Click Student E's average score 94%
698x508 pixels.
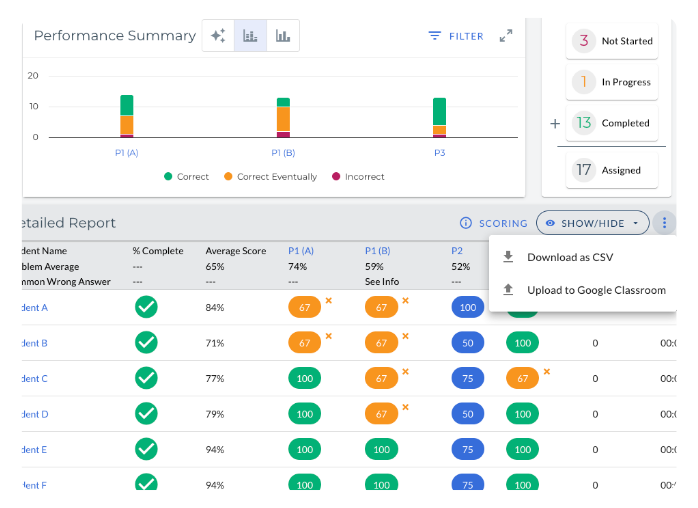click(215, 450)
